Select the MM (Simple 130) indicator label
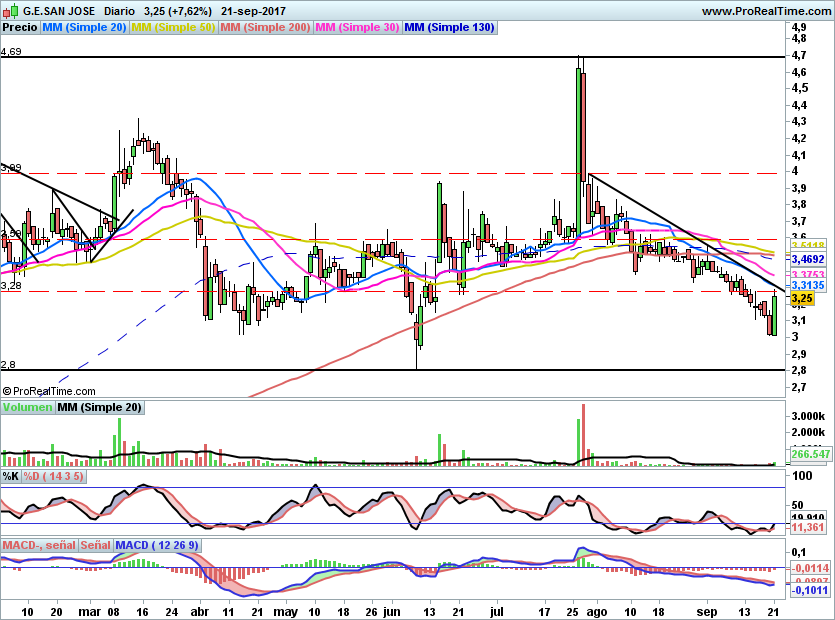Image resolution: width=835 pixels, height=620 pixels. point(449,28)
